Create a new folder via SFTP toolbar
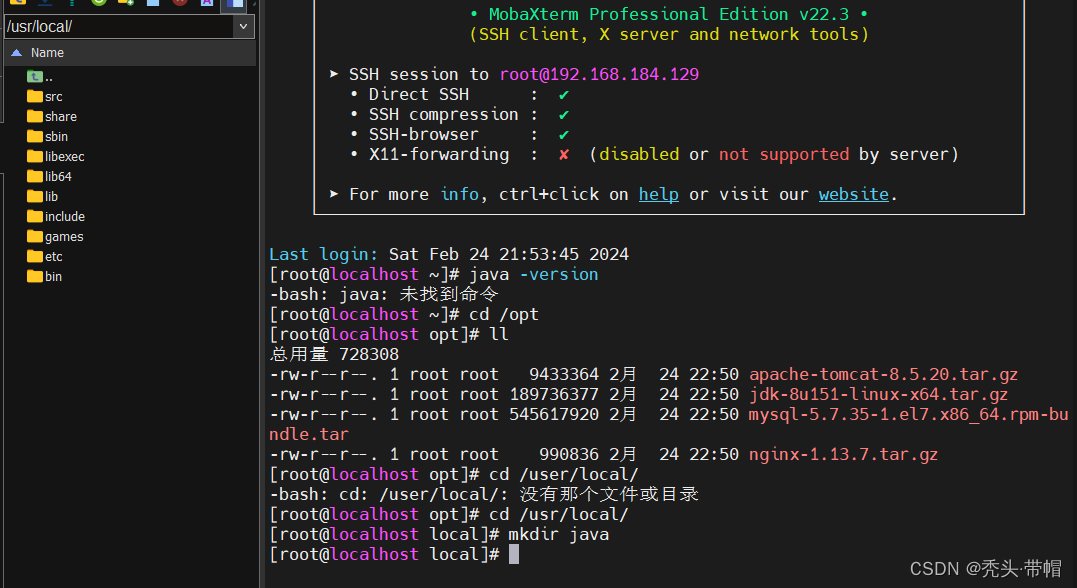 point(127,5)
